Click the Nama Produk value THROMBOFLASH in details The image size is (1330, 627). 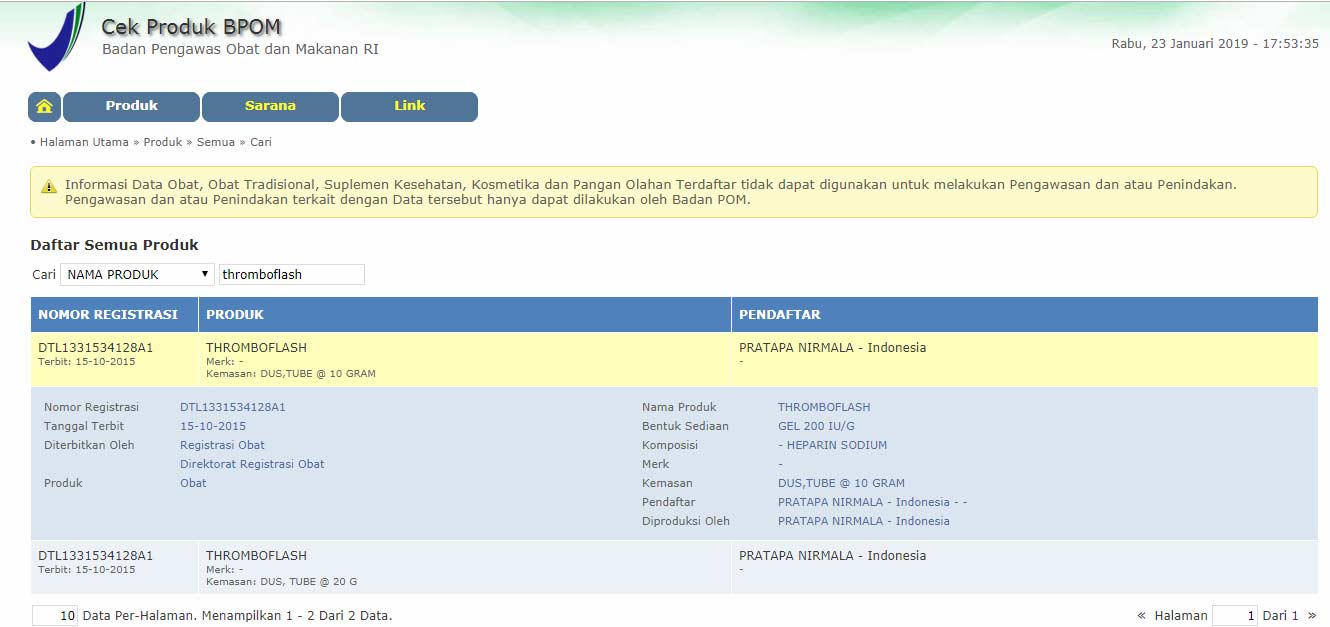click(824, 407)
